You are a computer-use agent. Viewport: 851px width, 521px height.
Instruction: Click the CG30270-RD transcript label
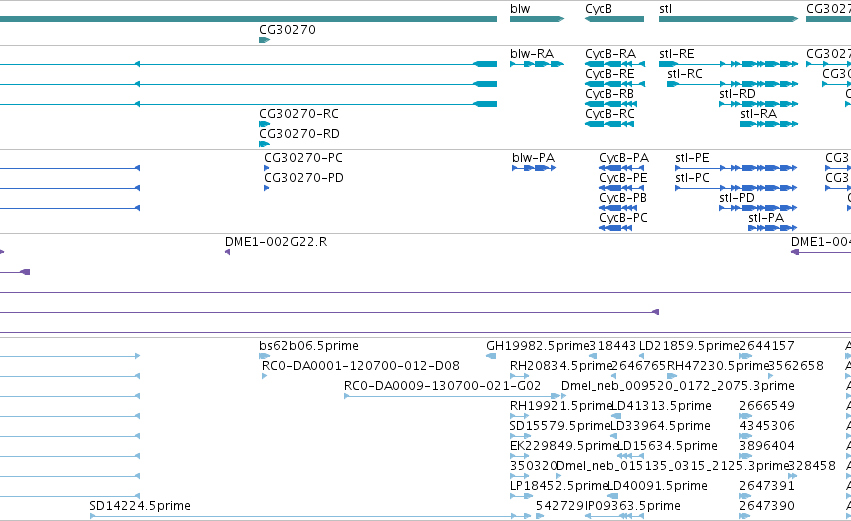tap(299, 134)
